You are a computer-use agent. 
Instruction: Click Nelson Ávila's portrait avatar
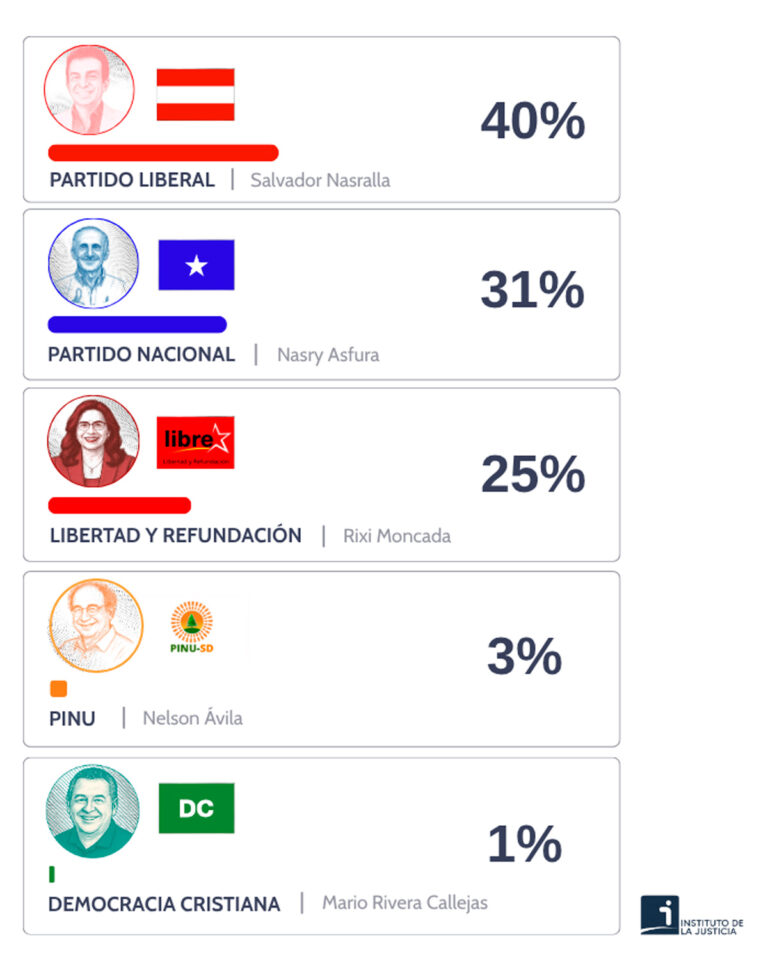tap(96, 626)
